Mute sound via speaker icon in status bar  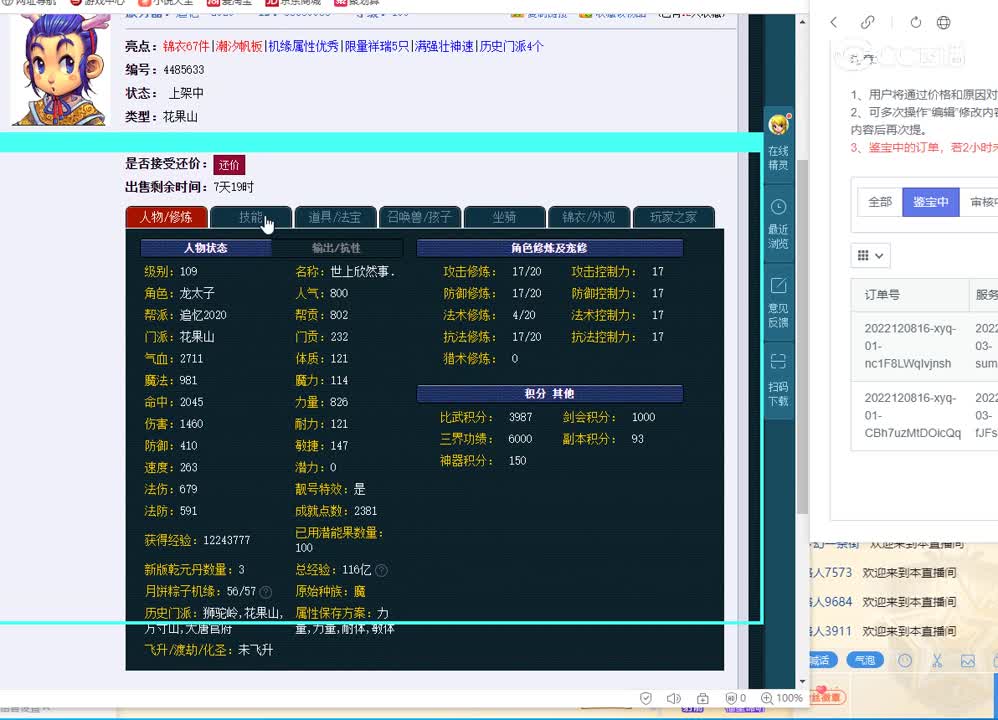(673, 698)
